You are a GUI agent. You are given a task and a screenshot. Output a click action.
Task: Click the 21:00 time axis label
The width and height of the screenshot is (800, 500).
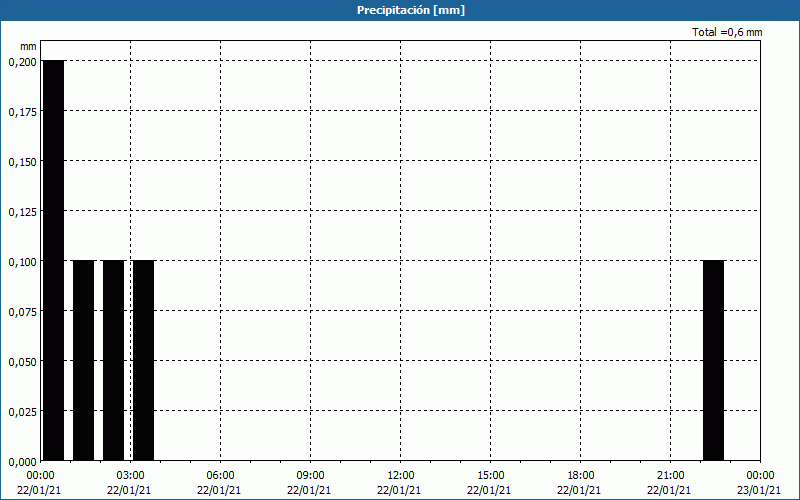[x=670, y=476]
